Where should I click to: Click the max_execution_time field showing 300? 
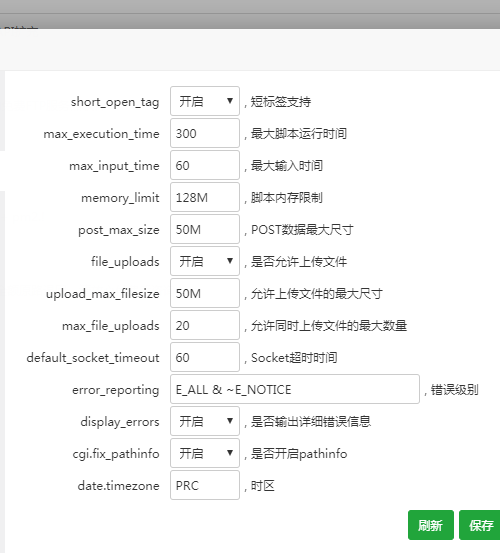[x=205, y=133]
